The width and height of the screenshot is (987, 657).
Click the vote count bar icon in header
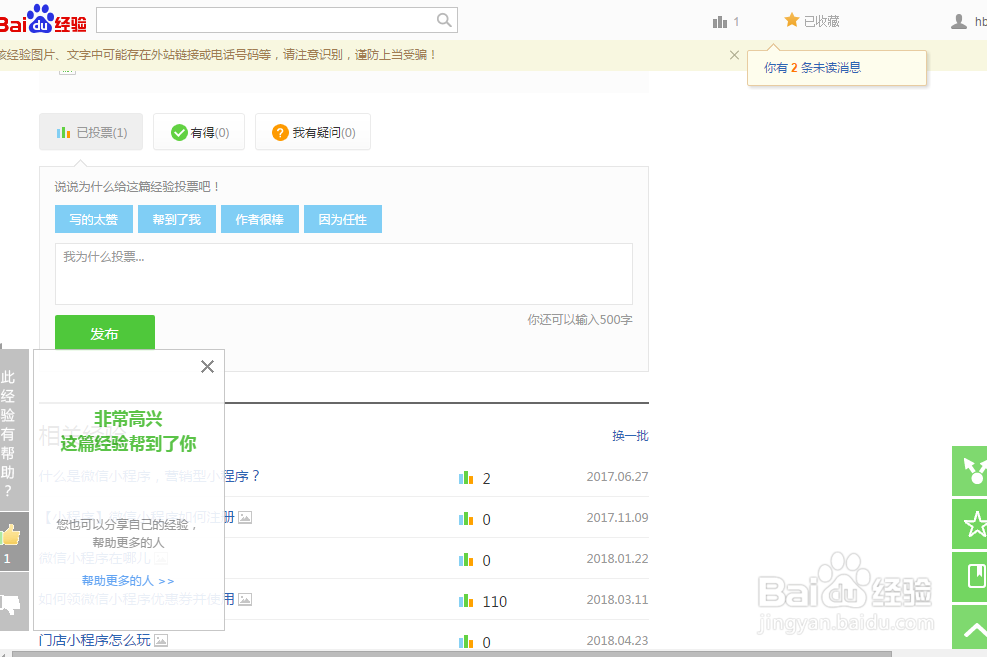[720, 22]
